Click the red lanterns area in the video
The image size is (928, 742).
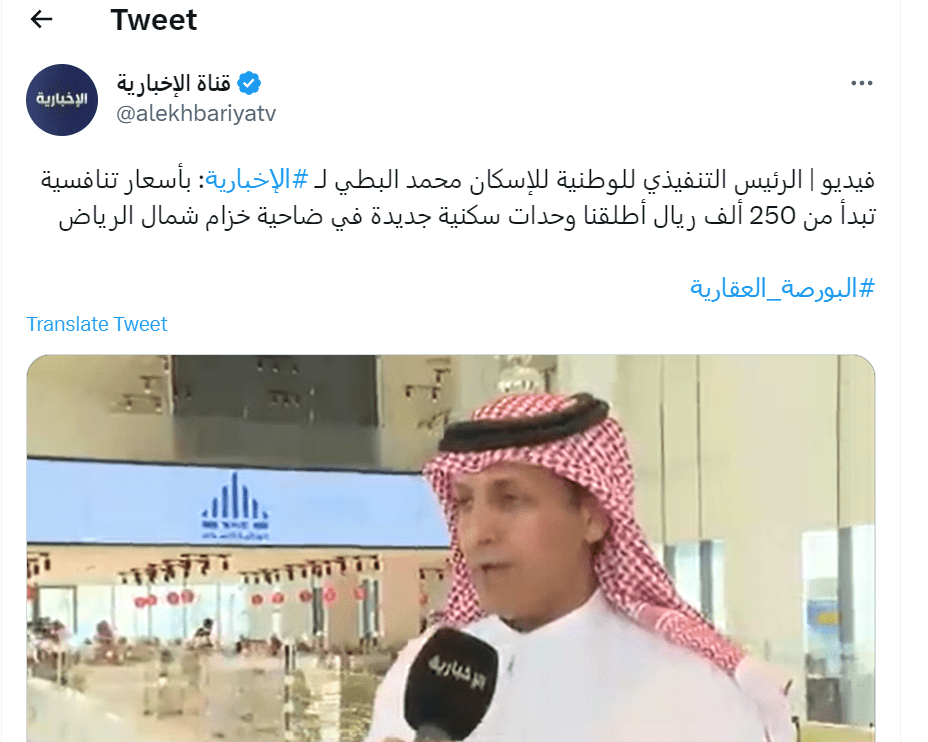(249, 598)
